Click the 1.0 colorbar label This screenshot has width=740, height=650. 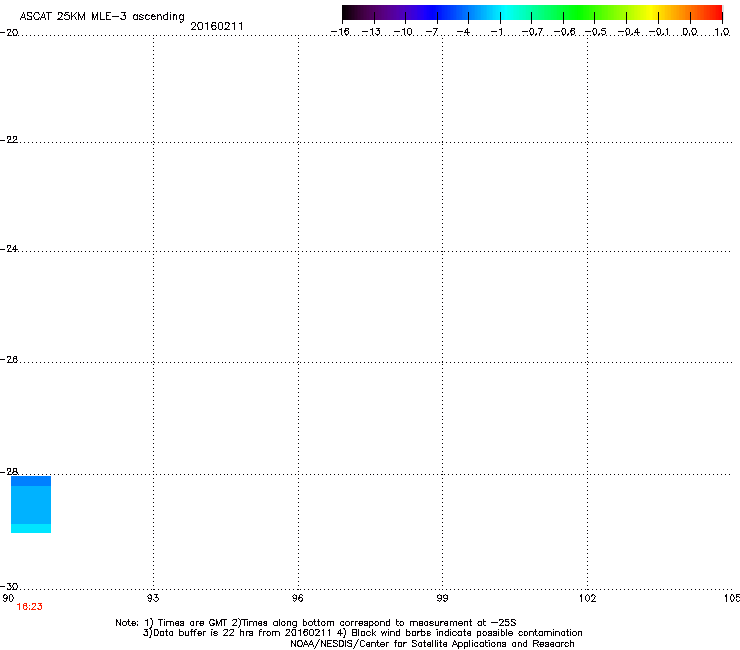click(x=722, y=32)
